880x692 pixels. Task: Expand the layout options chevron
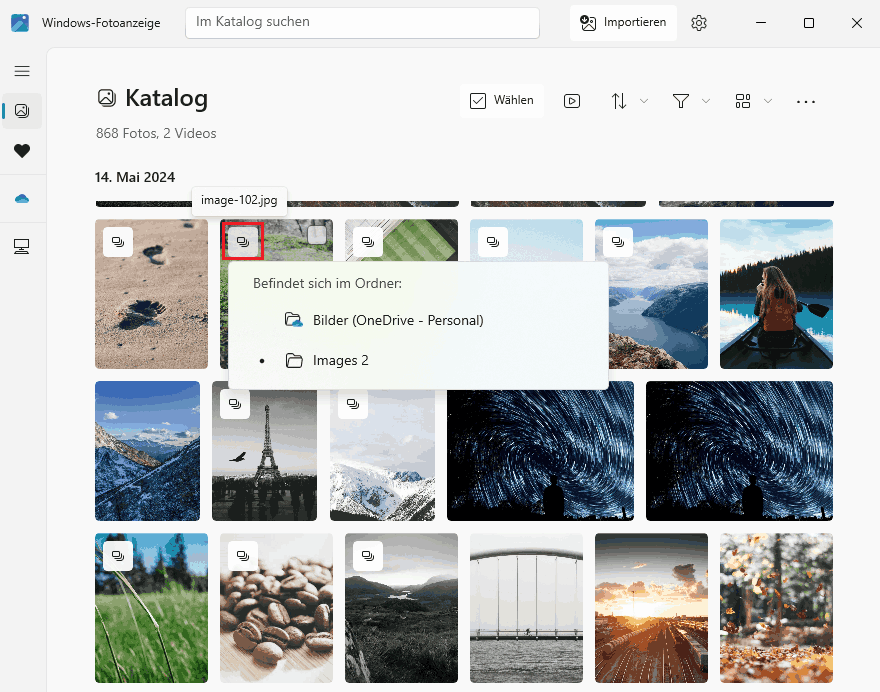pos(768,101)
